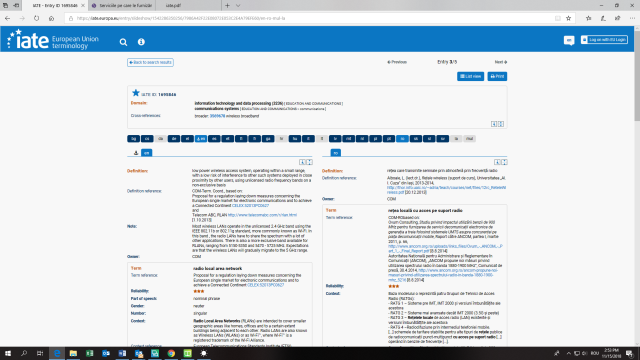Open the search magnifier in IATE header

click(x=123, y=42)
